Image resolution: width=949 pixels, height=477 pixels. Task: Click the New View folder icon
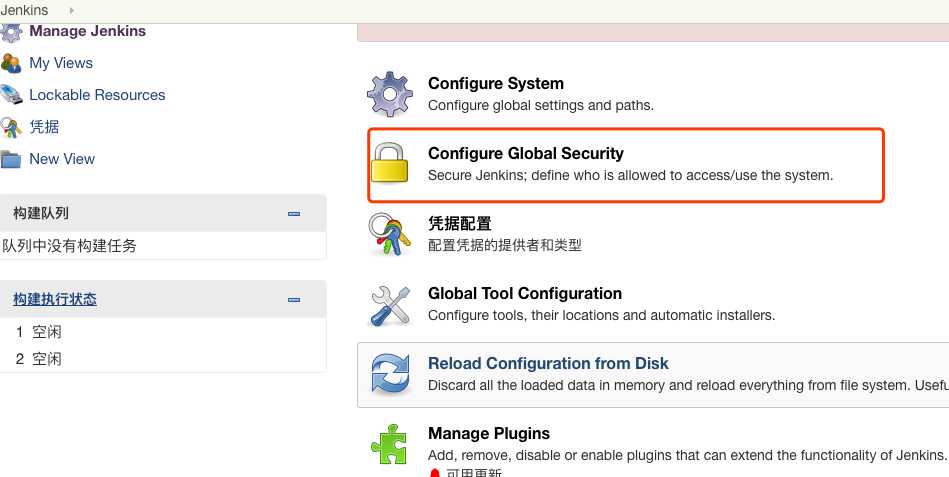pyautogui.click(x=10, y=159)
